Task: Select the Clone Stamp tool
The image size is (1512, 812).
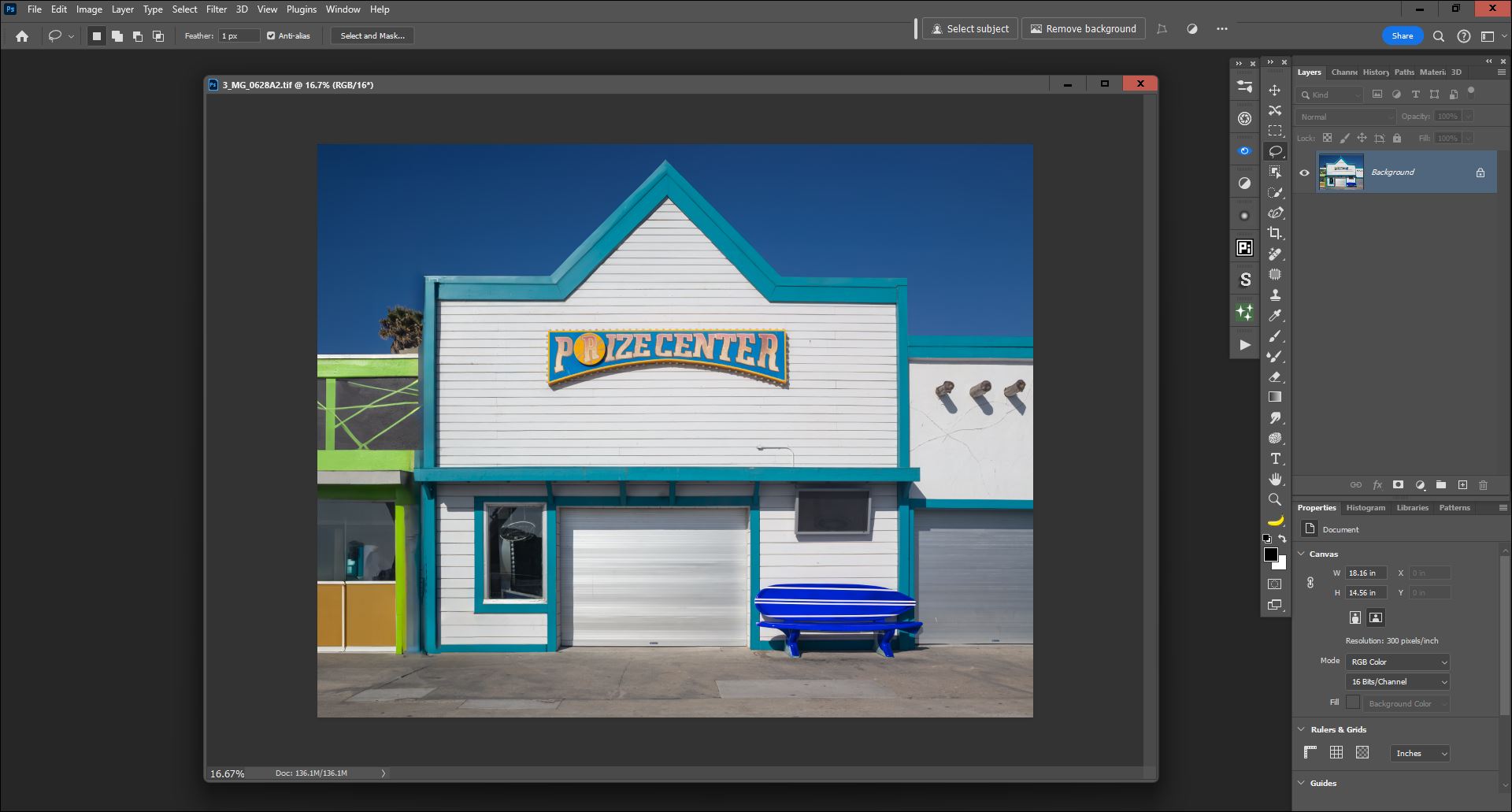Action: coord(1276,295)
